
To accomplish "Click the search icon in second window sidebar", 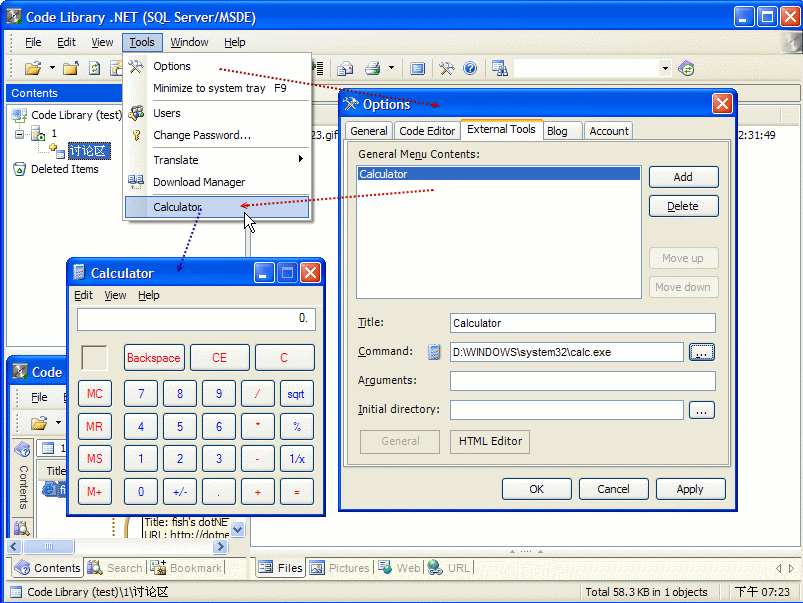I will [x=22, y=528].
